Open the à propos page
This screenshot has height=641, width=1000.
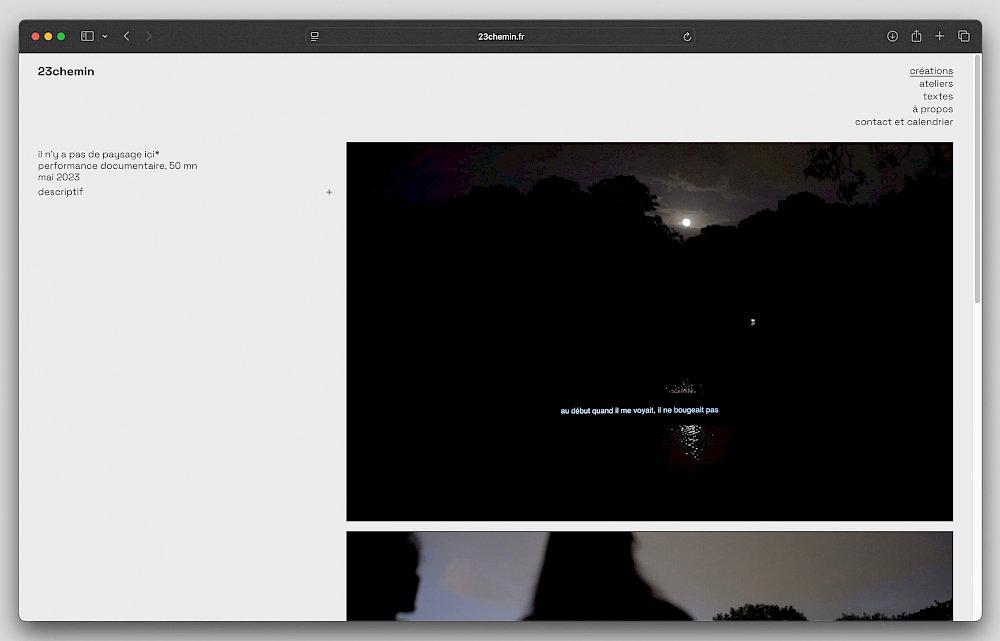tap(932, 109)
